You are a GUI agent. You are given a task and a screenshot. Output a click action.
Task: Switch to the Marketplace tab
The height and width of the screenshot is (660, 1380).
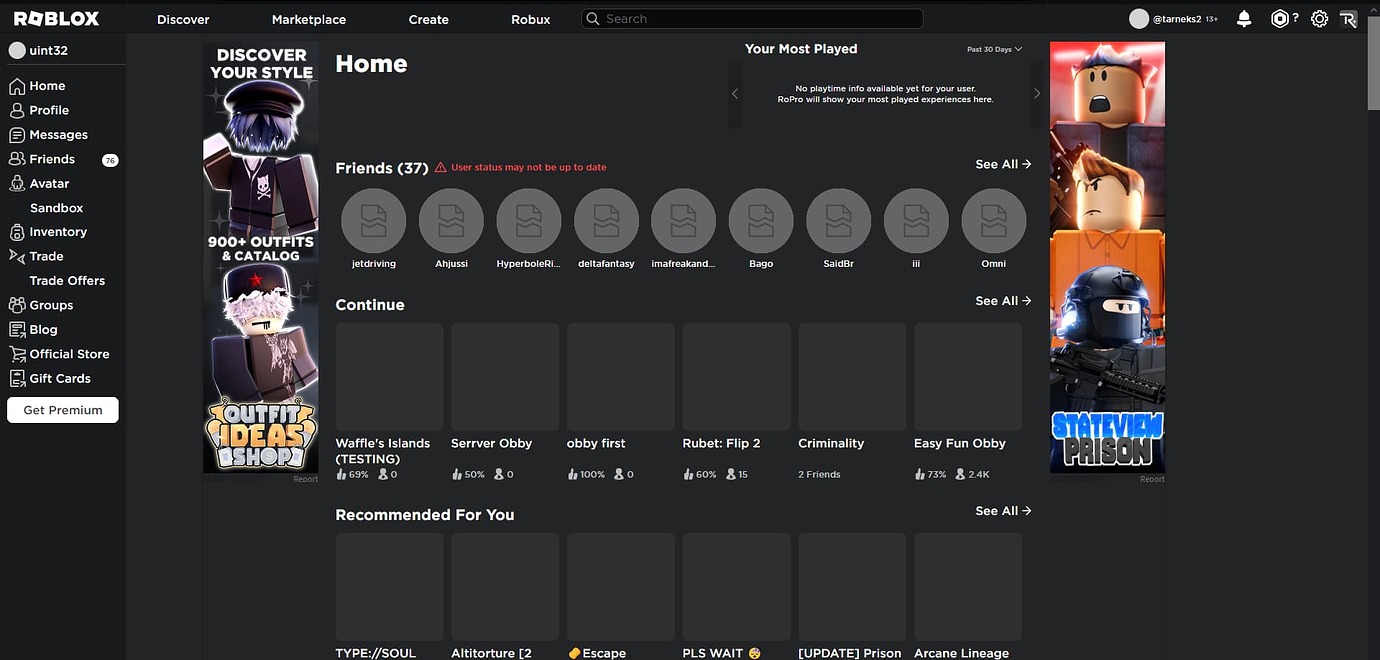point(308,19)
